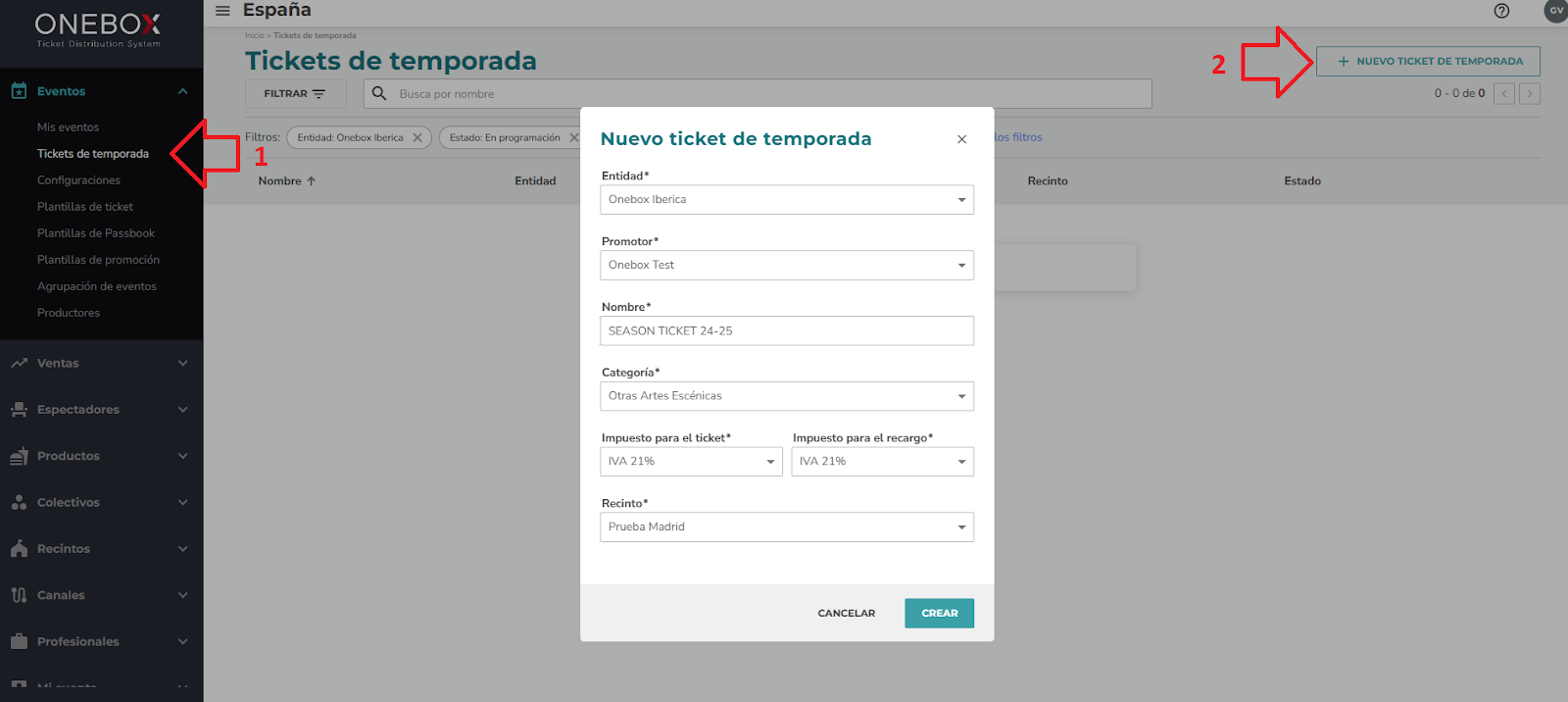Close the Nuevo ticket de temporada dialog
This screenshot has height=702, width=1568.
(962, 139)
